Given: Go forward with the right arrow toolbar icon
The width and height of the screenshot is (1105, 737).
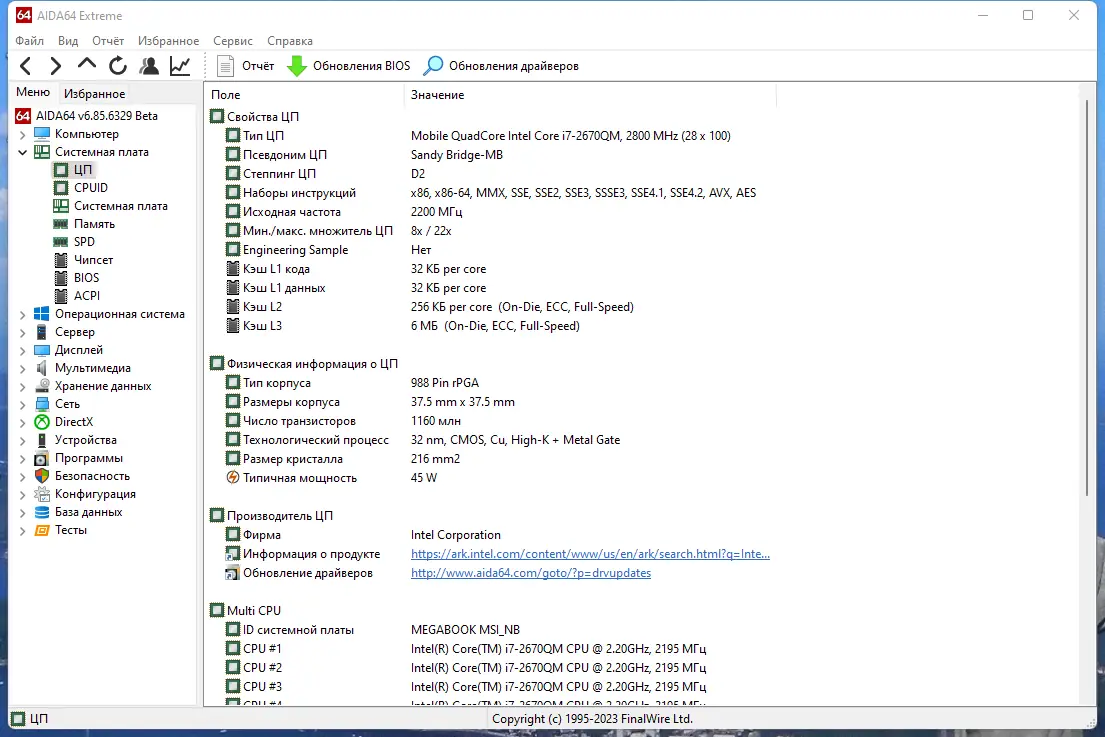Looking at the screenshot, I should coord(56,66).
